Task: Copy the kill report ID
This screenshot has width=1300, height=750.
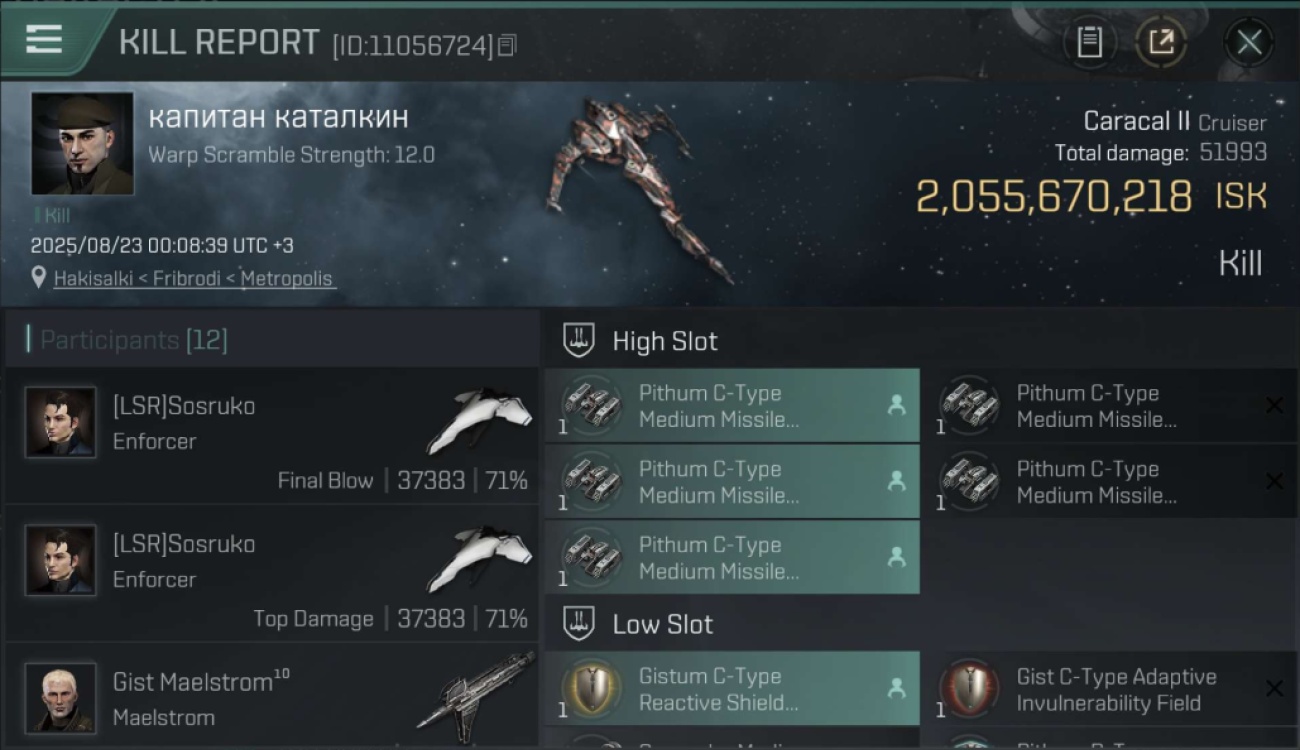Action: 507,45
